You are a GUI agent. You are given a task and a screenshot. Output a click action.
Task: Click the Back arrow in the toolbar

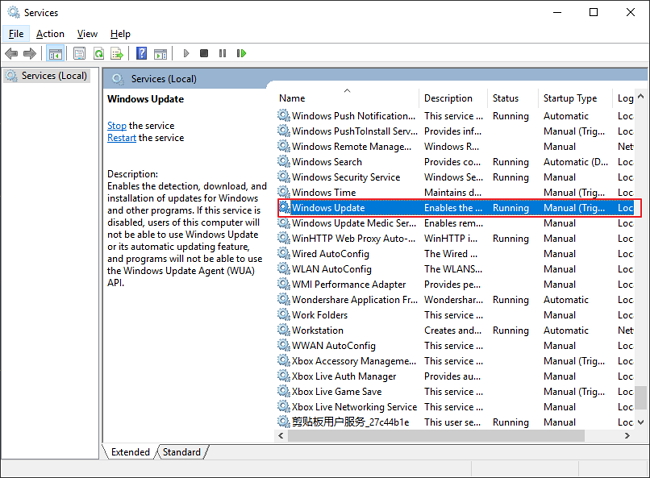(x=12, y=53)
